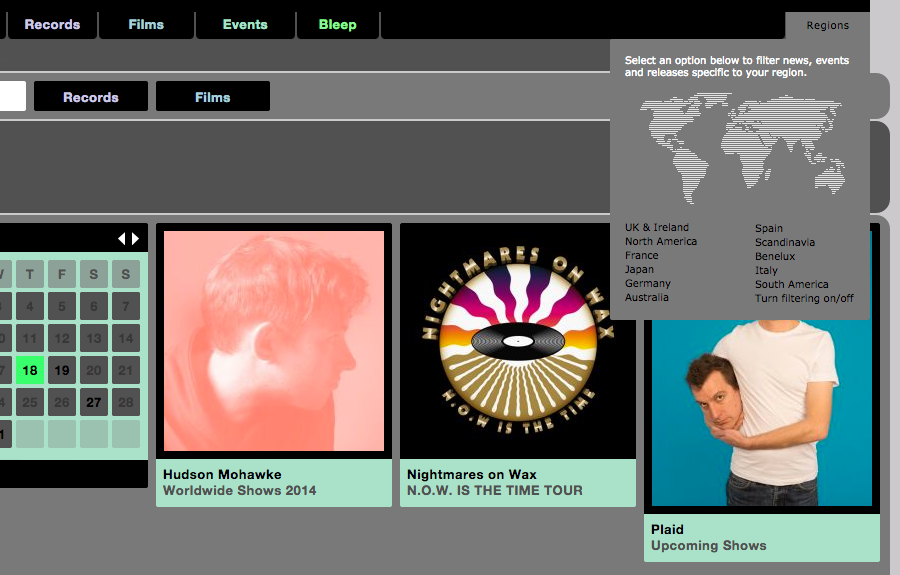Click the Records filter button

[x=91, y=96]
